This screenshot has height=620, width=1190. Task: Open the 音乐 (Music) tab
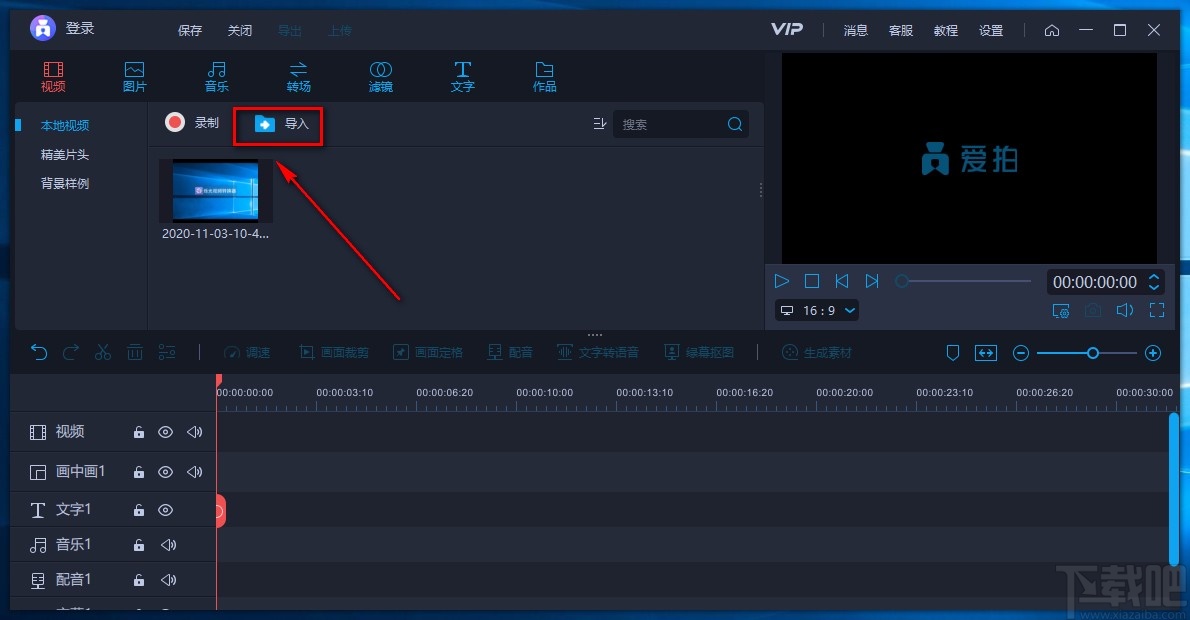[x=216, y=77]
